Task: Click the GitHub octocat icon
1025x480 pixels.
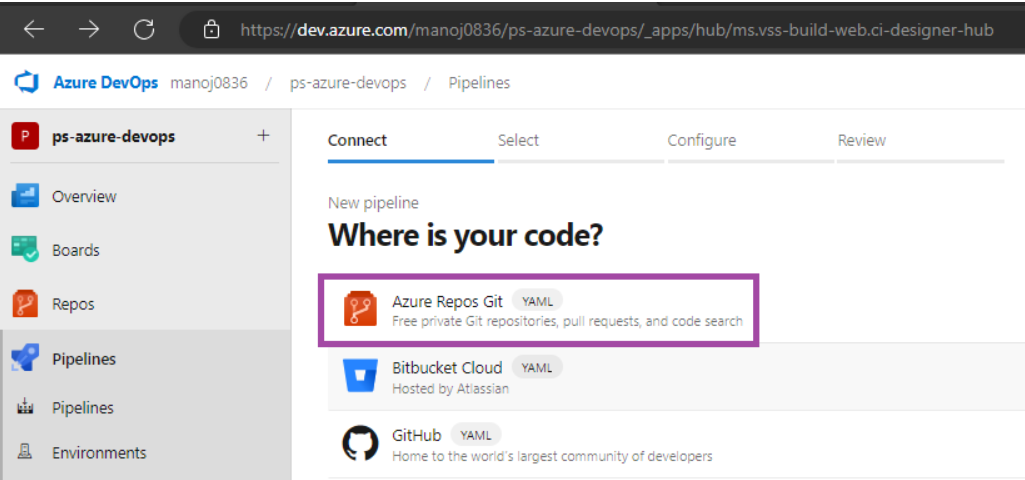Action: [360, 443]
